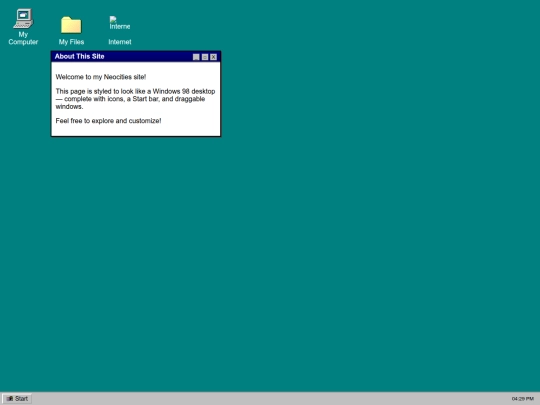Open the Internet desktop icon

pos(120,31)
